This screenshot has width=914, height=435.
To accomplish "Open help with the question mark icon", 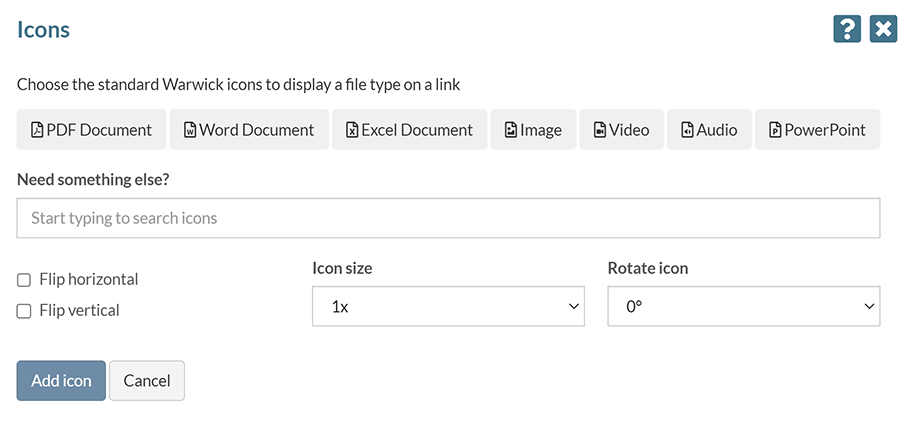I will tap(846, 29).
